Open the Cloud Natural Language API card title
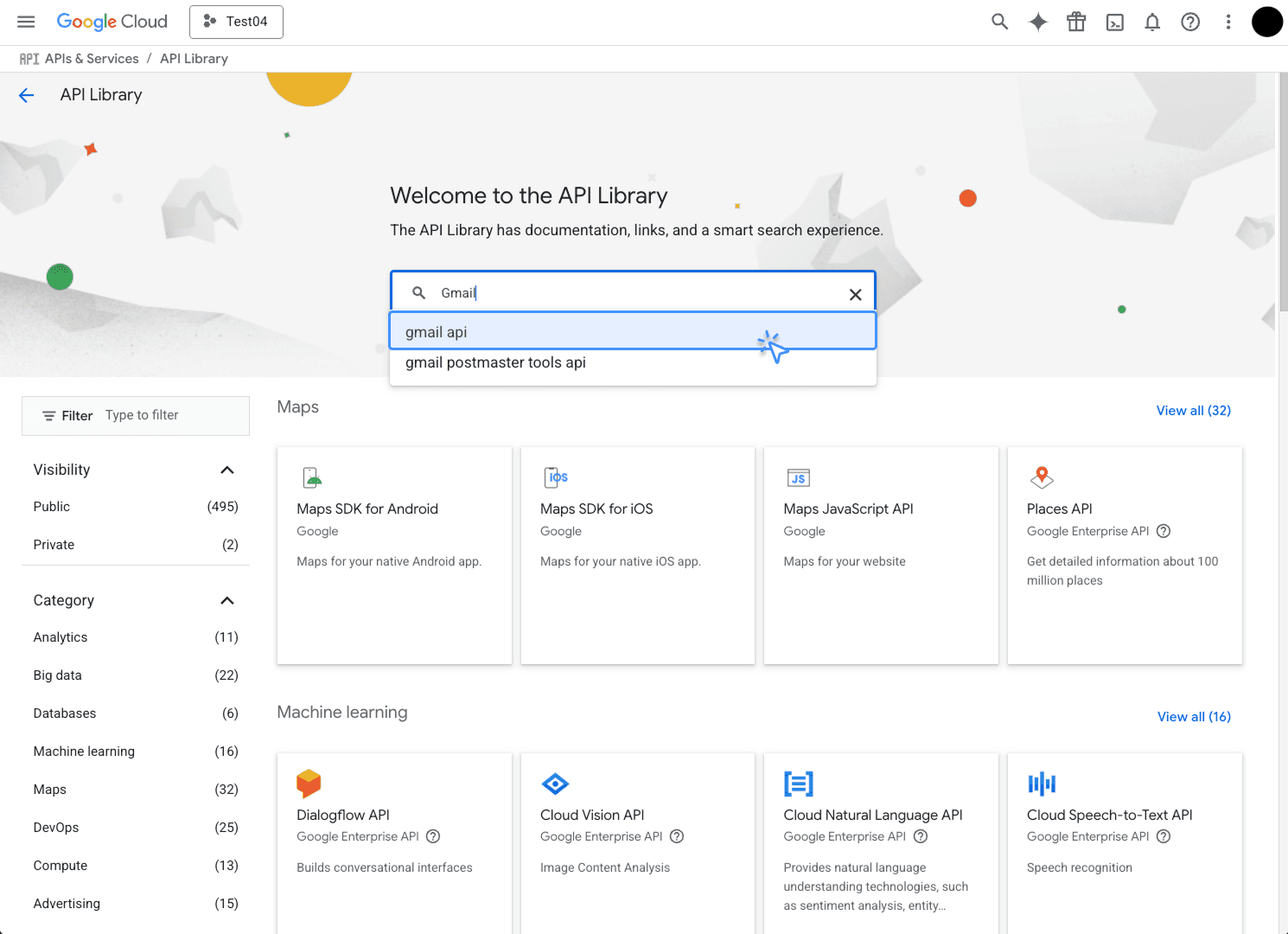This screenshot has width=1288, height=934. point(873,816)
